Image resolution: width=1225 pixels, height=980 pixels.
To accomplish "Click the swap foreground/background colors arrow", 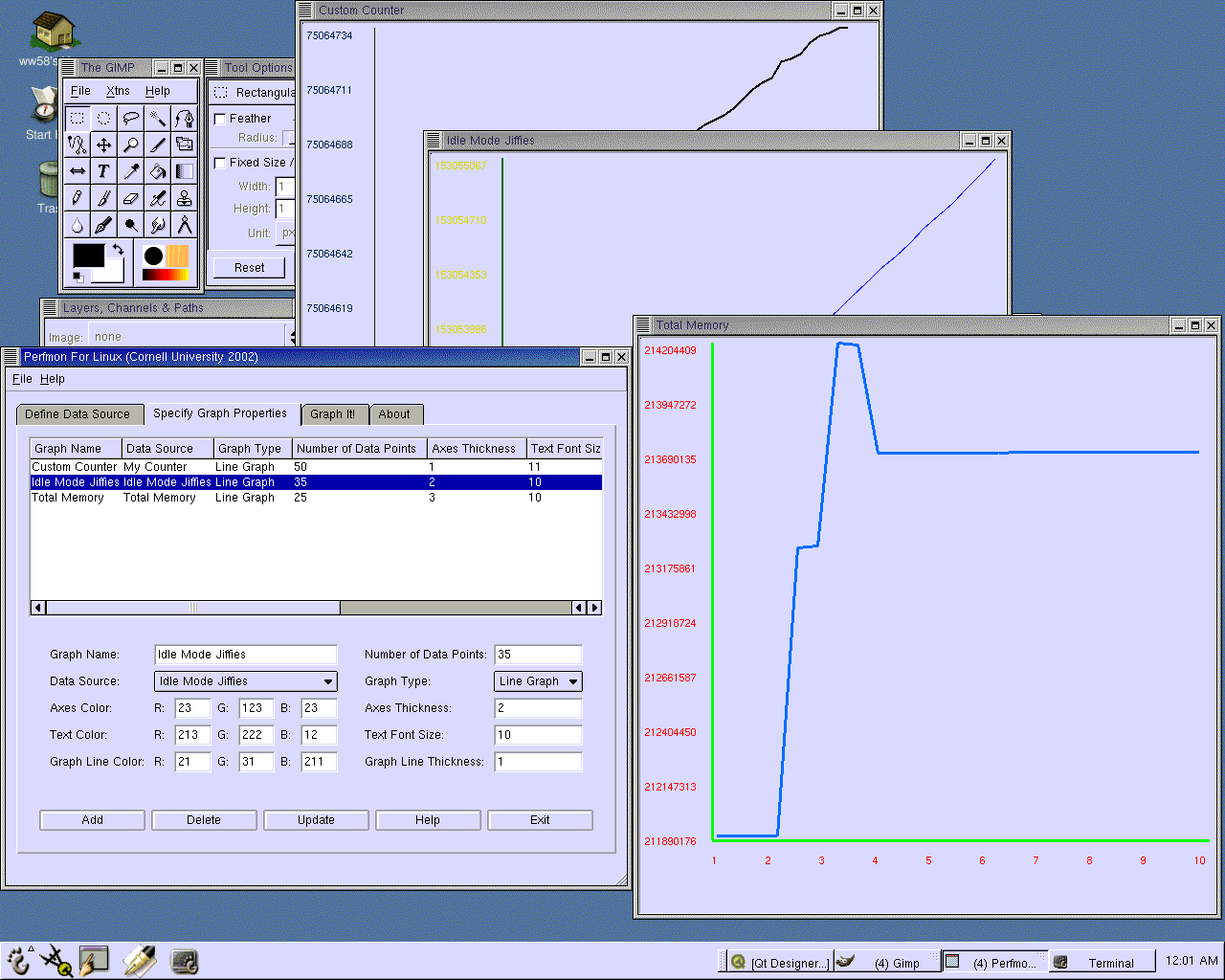I will coord(118,249).
